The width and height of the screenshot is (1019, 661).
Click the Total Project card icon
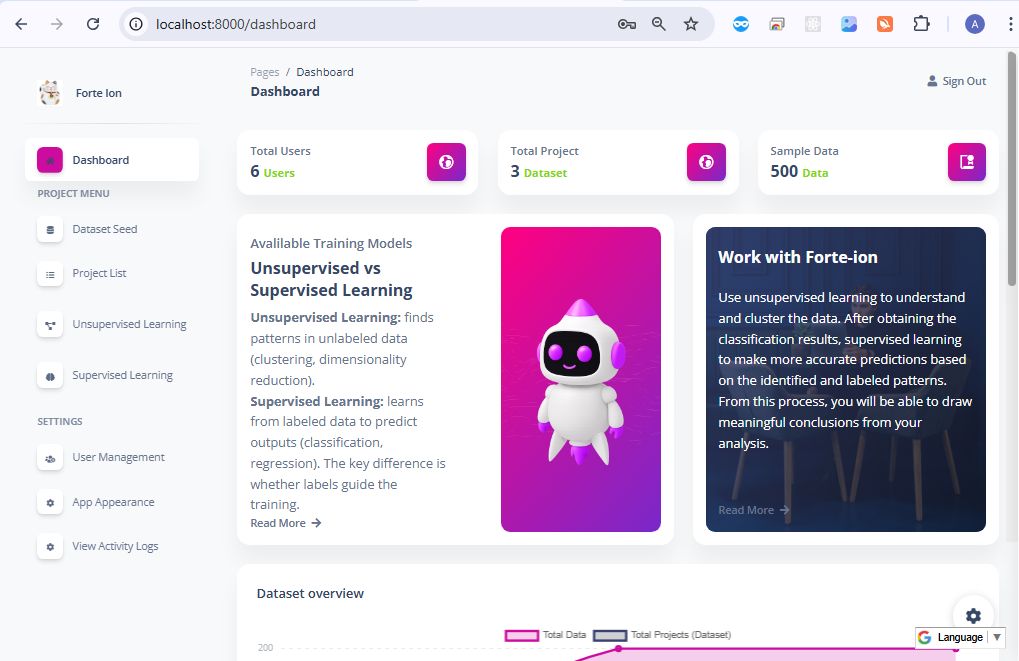point(706,162)
